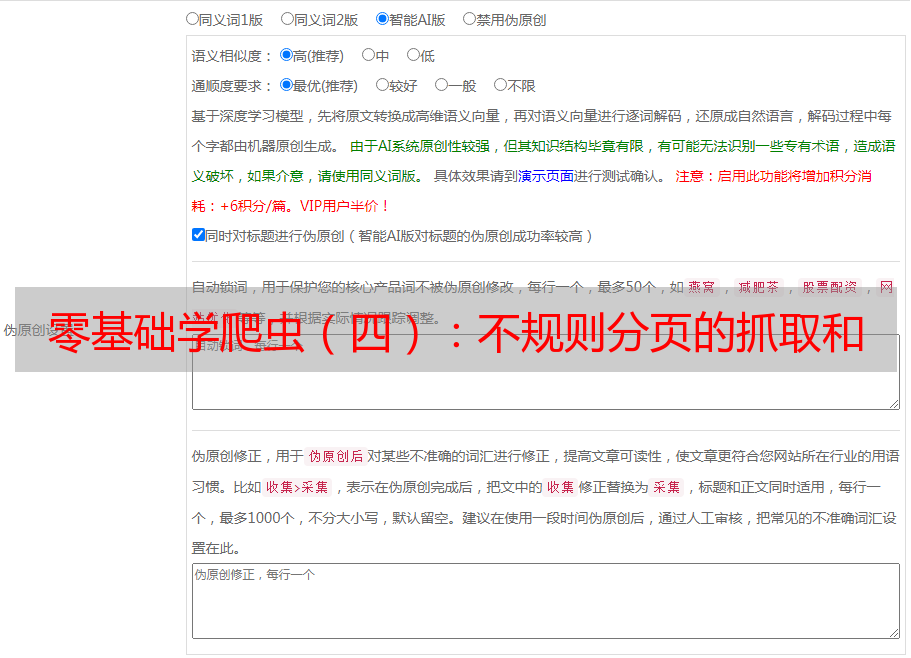Click the 减肥茶 example keyword

coord(759,287)
